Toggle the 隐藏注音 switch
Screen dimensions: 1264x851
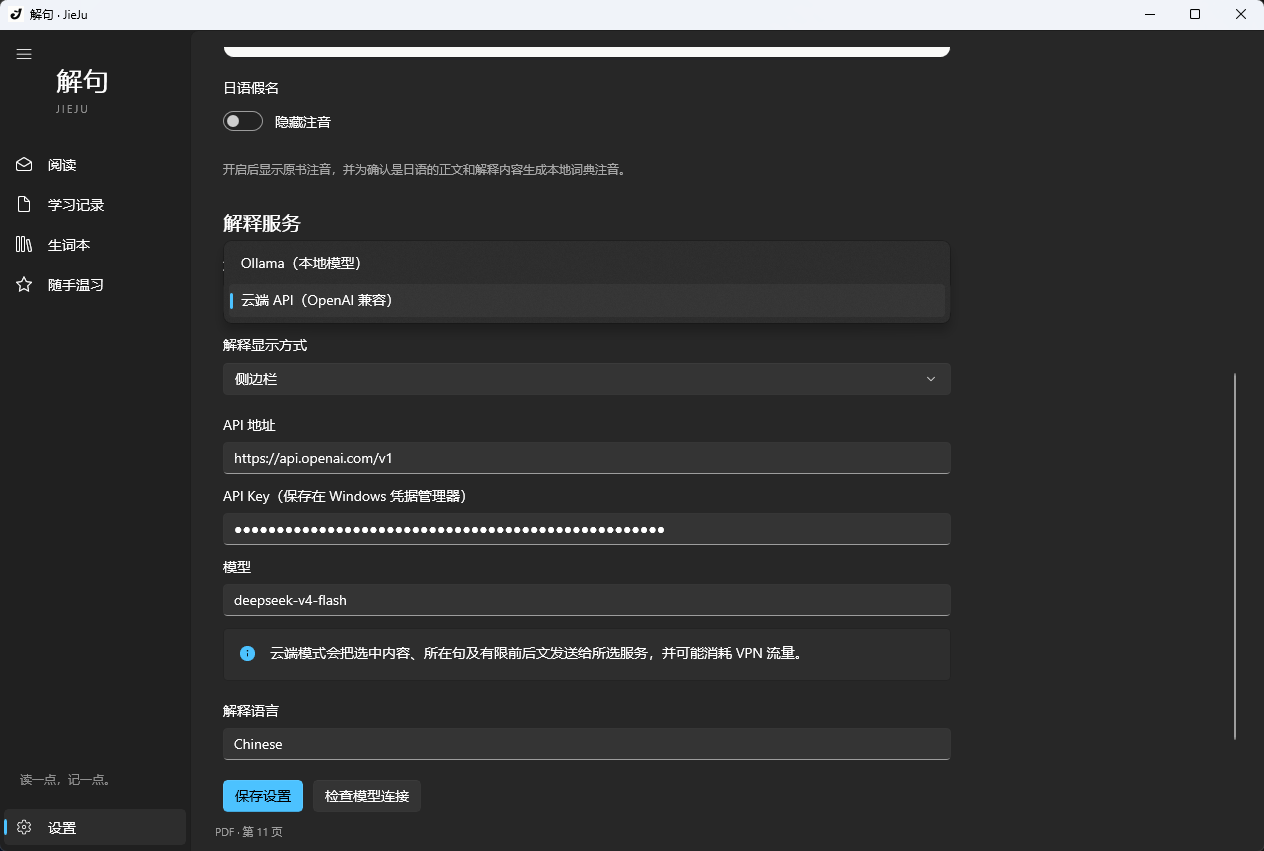[243, 122]
